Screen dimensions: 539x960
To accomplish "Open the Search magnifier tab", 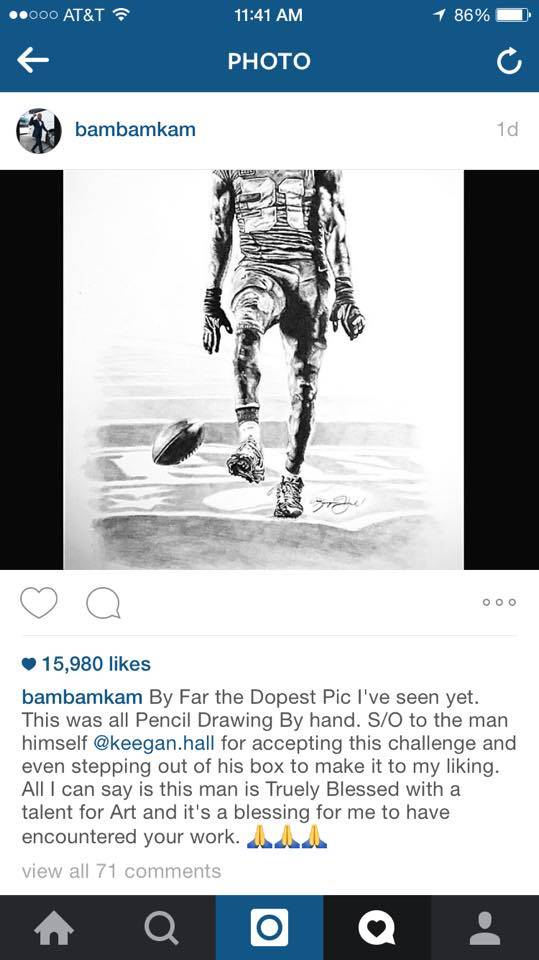I will pyautogui.click(x=162, y=928).
